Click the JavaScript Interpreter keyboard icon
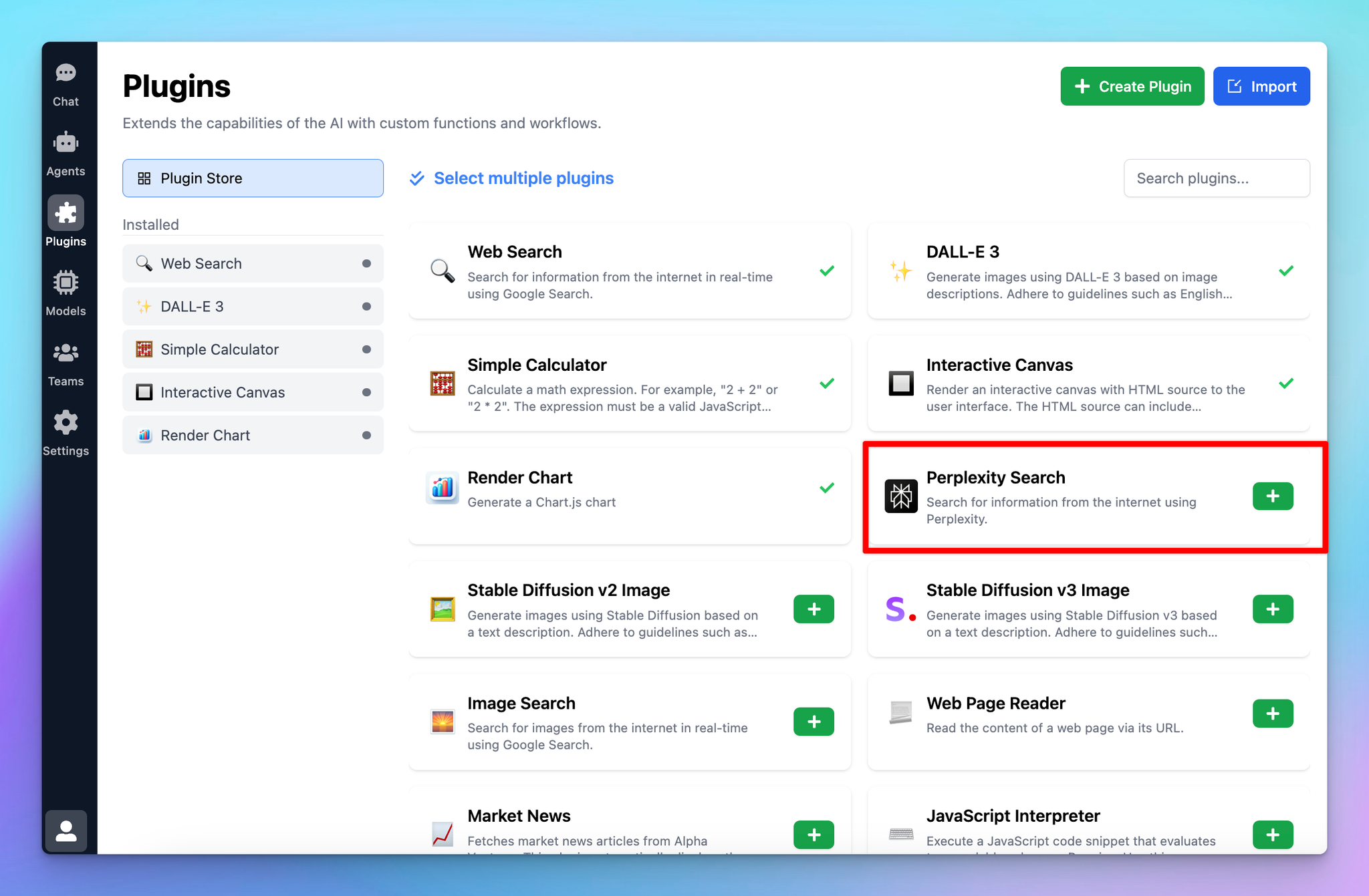Screen dimensions: 1369x896 pos(900,835)
